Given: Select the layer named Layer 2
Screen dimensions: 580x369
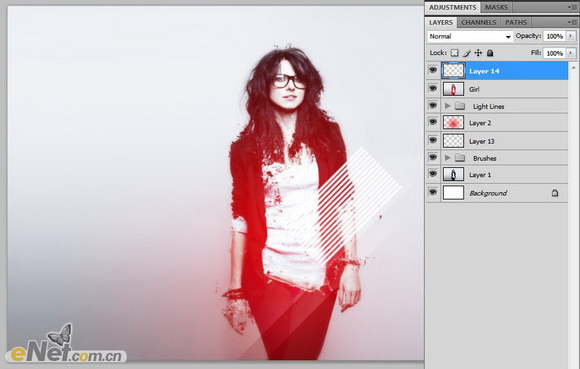Looking at the screenshot, I should 480,123.
